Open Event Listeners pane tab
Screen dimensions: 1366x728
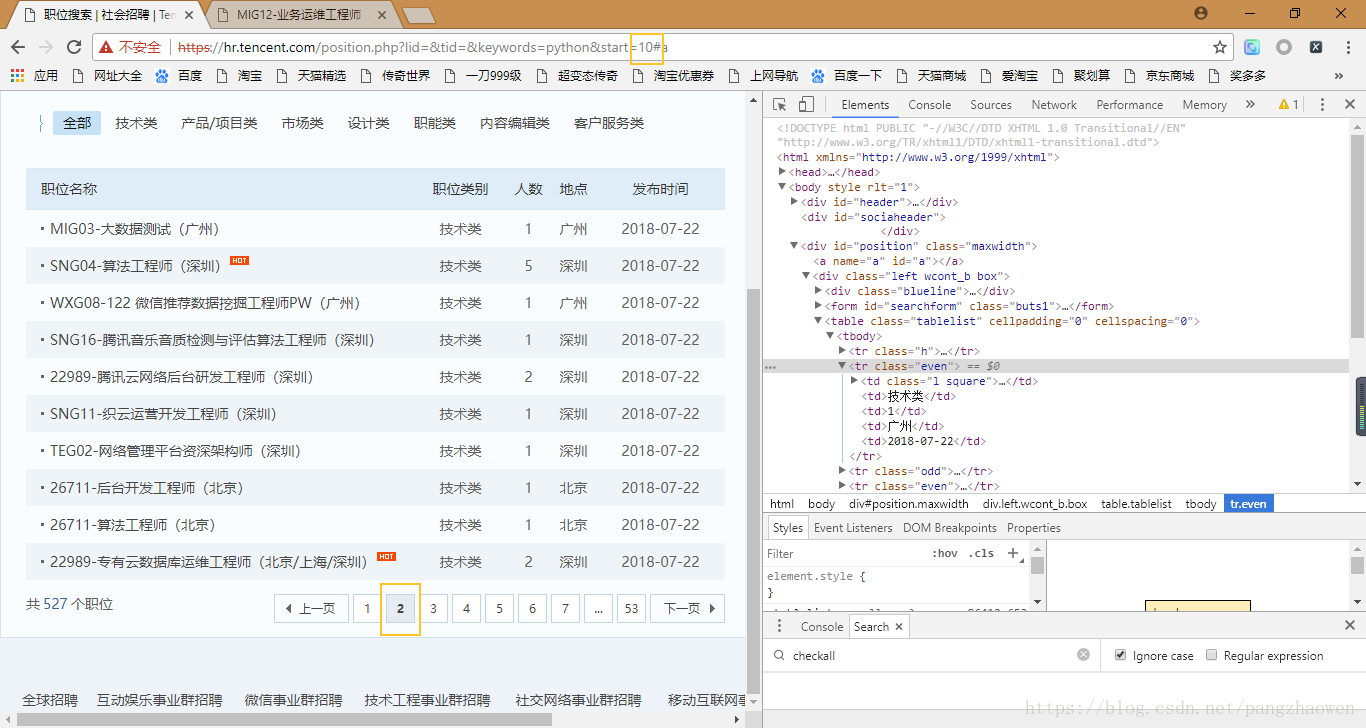click(853, 528)
